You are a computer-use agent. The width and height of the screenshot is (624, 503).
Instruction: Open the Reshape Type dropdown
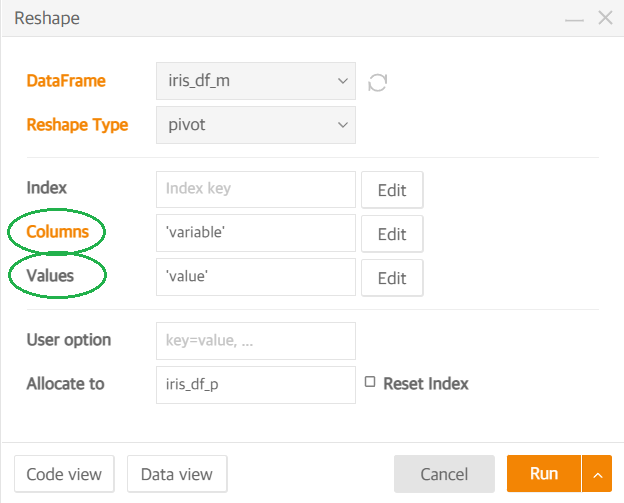click(256, 125)
